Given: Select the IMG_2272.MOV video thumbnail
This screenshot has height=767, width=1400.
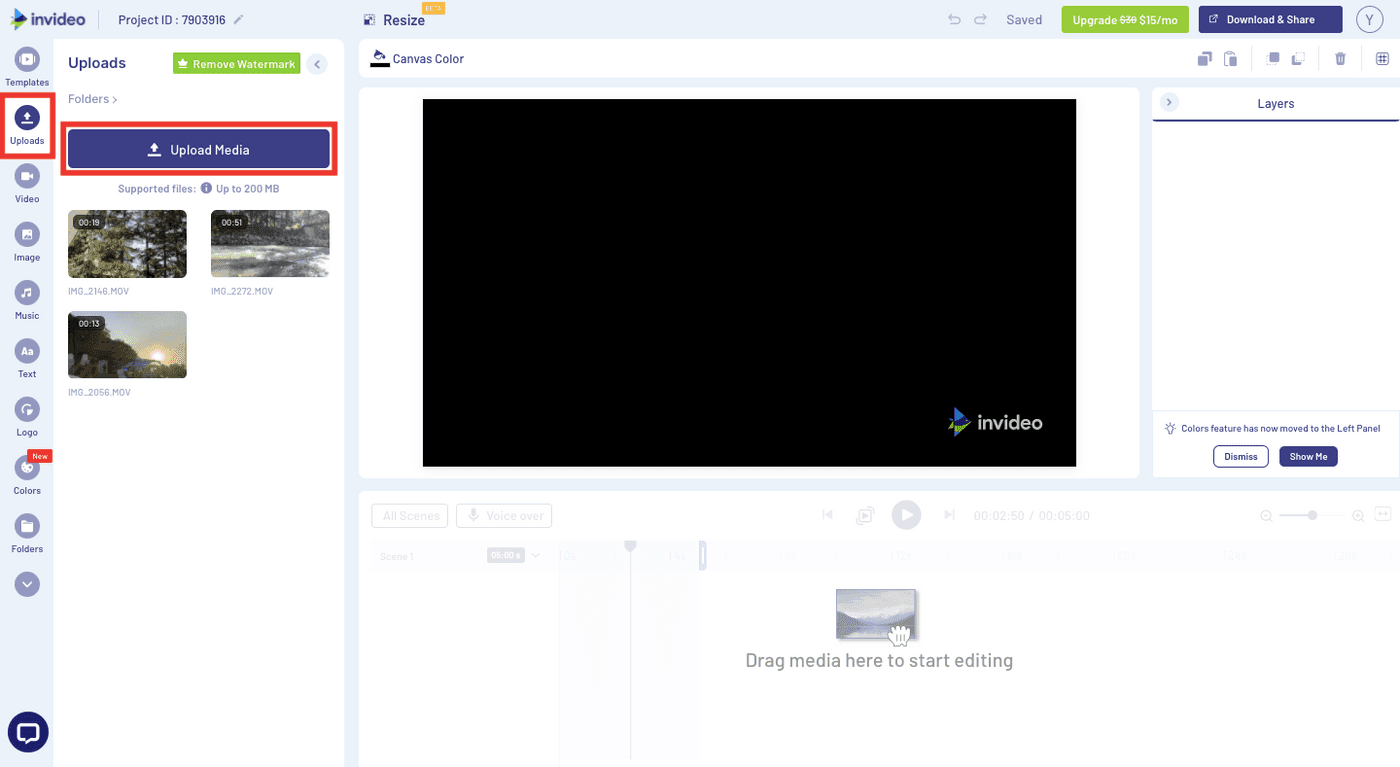Looking at the screenshot, I should pyautogui.click(x=270, y=244).
